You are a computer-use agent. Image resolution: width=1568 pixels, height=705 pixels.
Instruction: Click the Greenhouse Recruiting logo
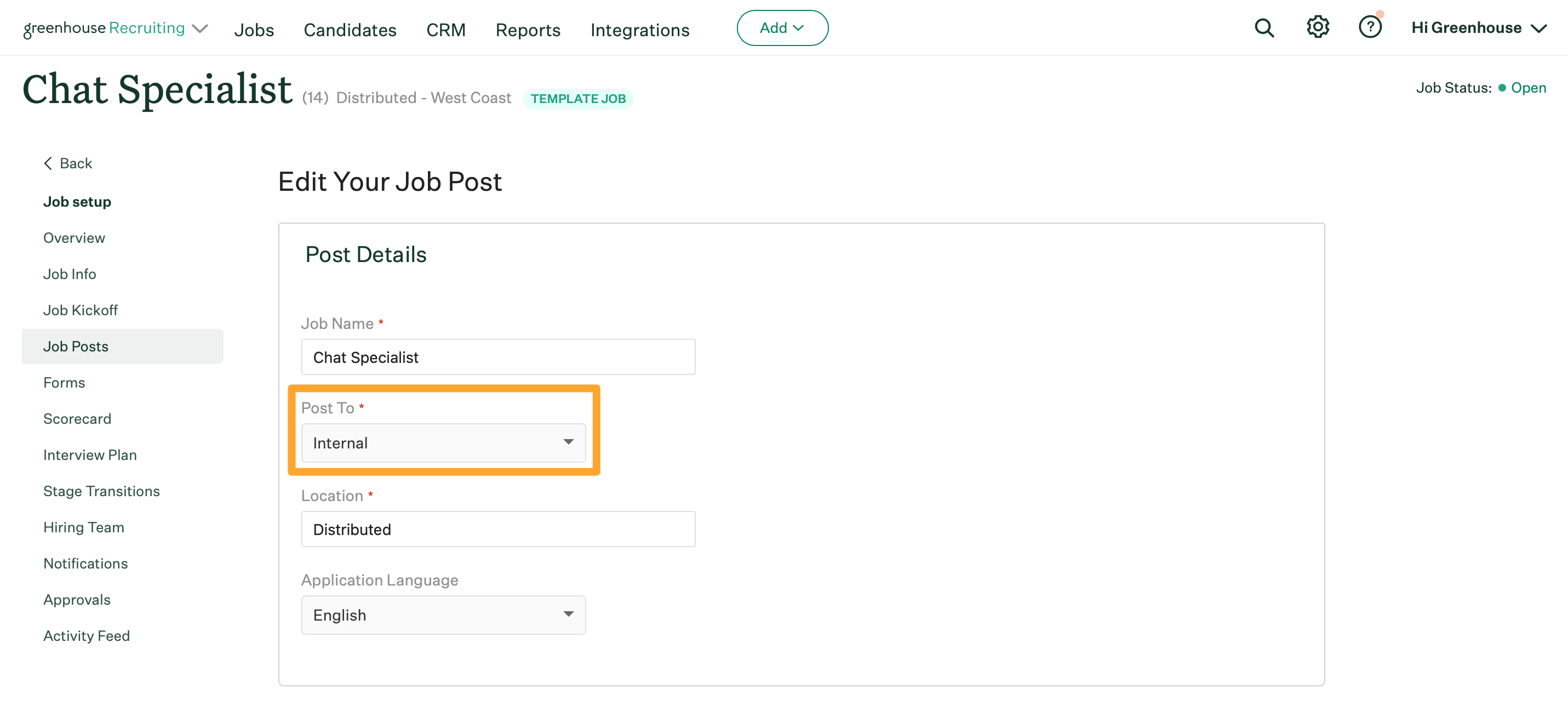point(104,28)
